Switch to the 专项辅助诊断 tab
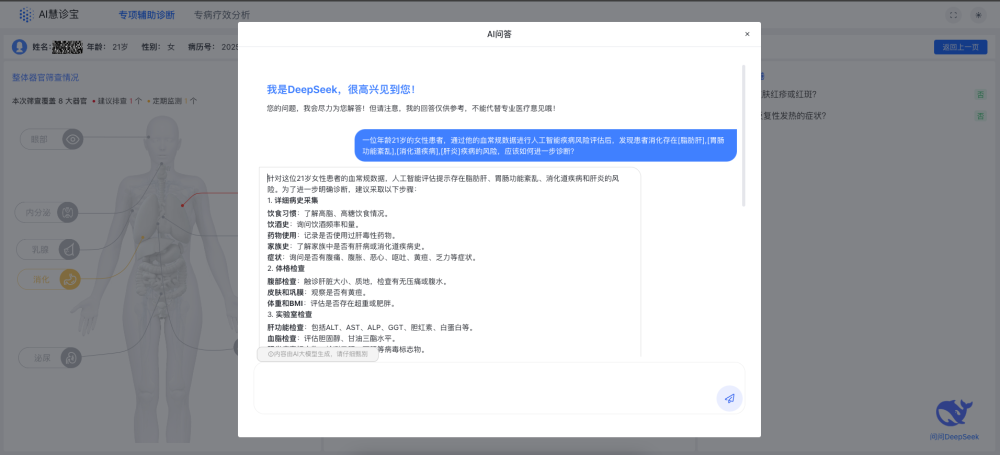This screenshot has width=1000, height=455. tap(147, 15)
